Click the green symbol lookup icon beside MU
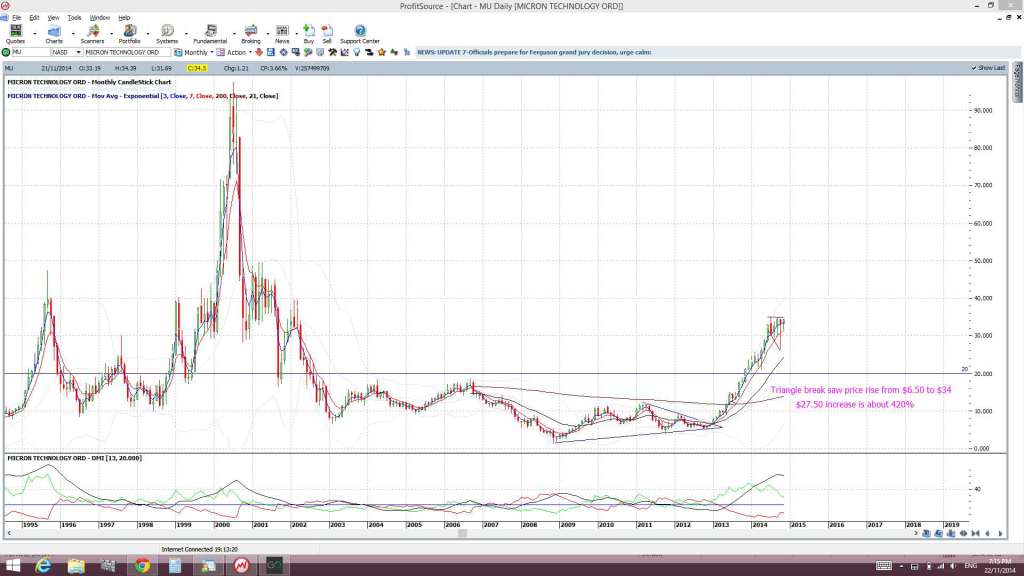This screenshot has height=576, width=1024. pyautogui.click(x=6, y=52)
